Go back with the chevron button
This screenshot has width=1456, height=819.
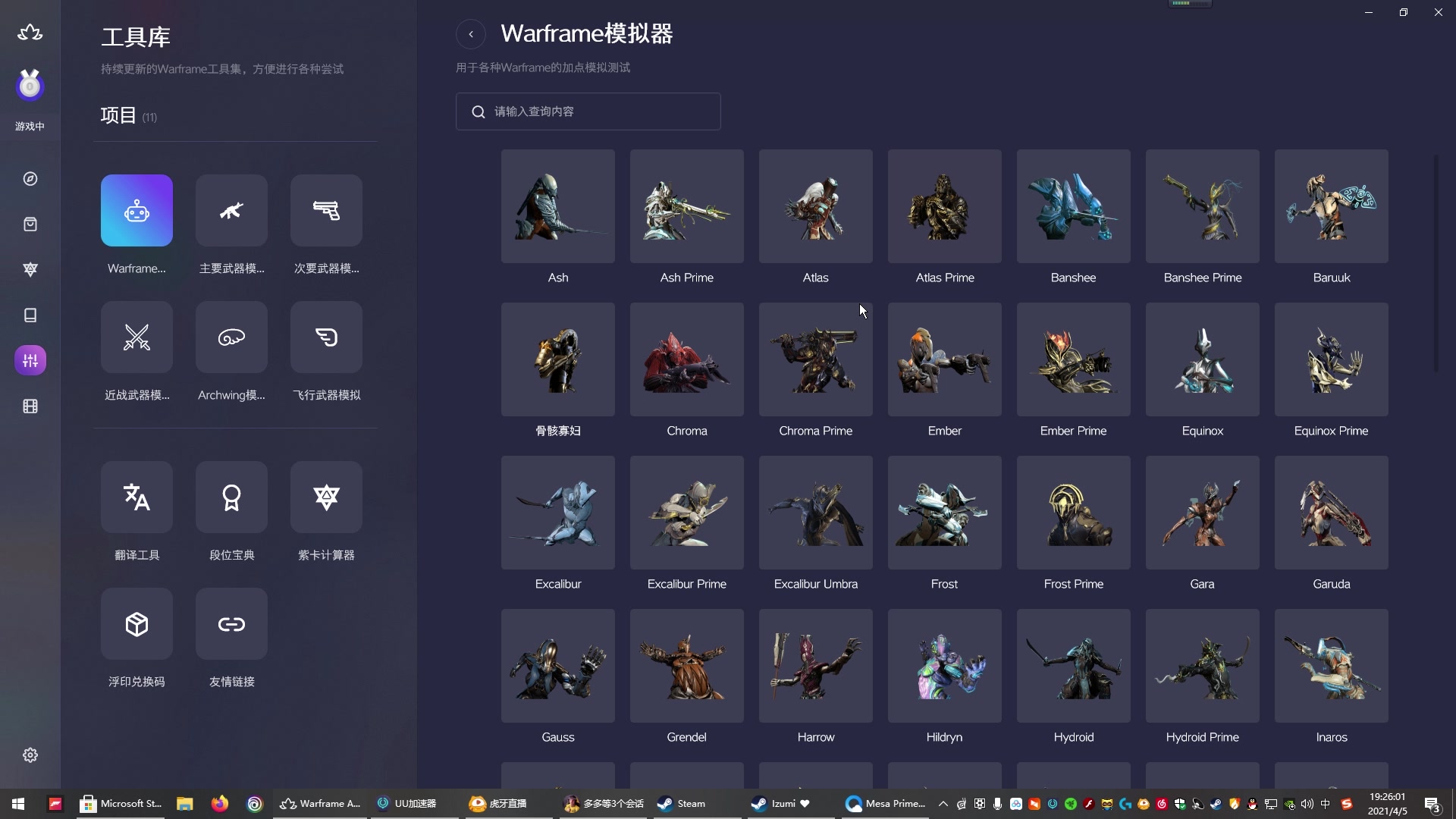tap(471, 34)
